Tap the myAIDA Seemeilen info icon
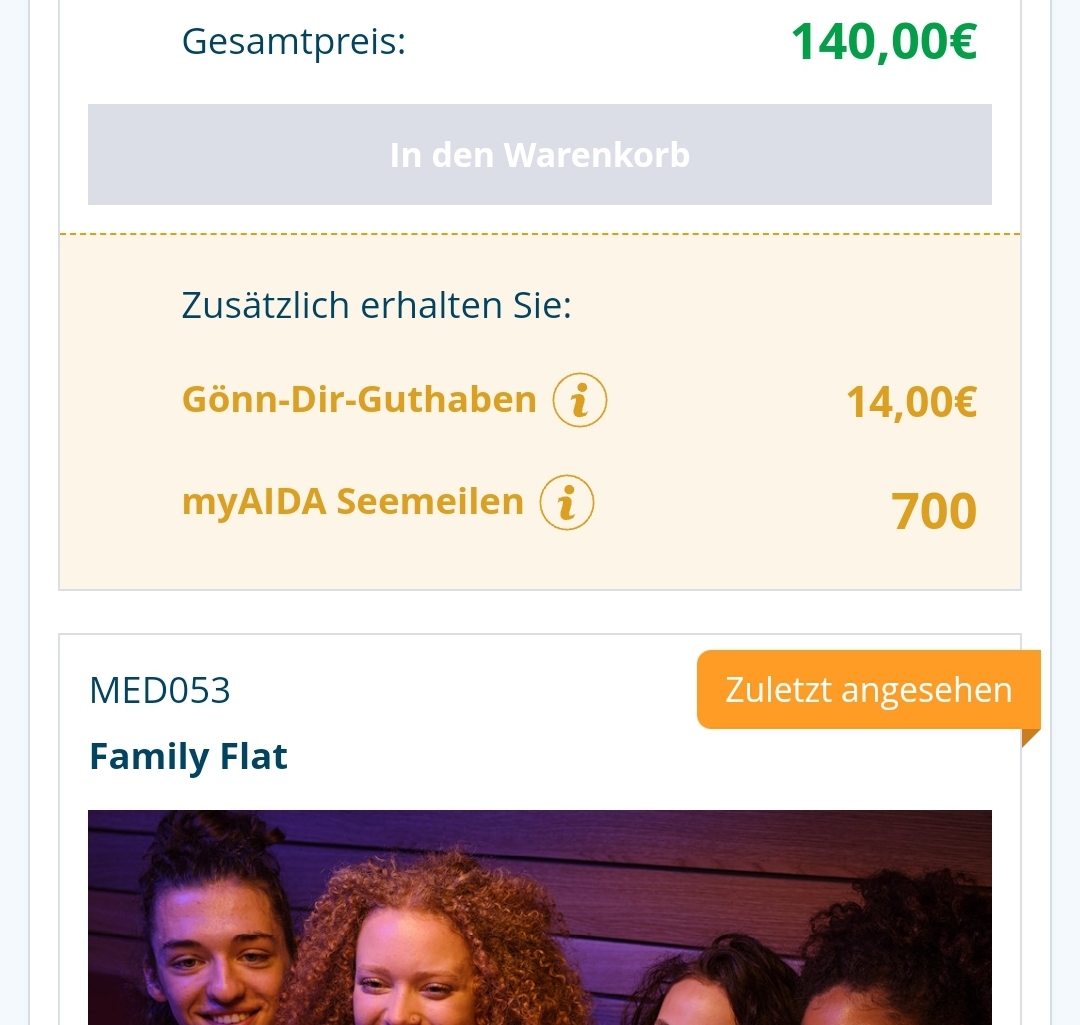 tap(567, 502)
